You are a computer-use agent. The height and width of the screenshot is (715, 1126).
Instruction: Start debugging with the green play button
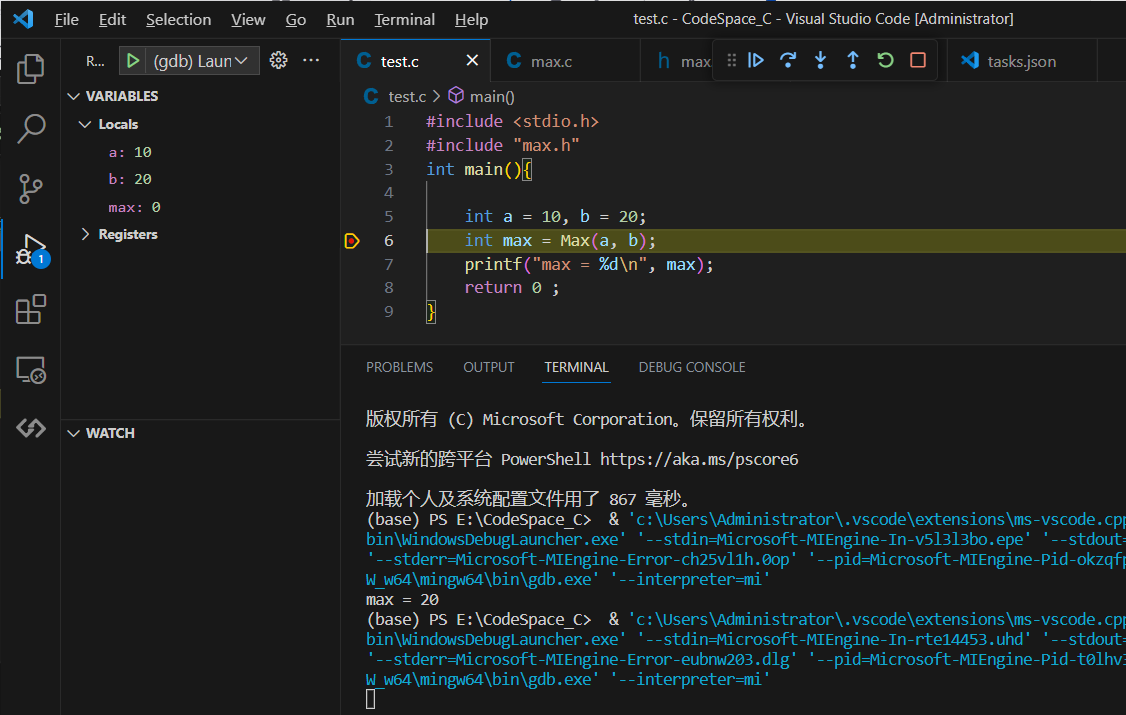(133, 61)
